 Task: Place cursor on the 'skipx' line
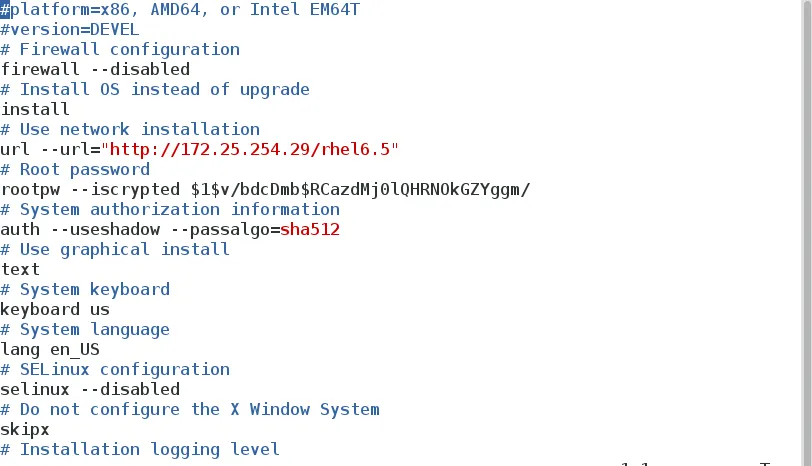coord(25,429)
